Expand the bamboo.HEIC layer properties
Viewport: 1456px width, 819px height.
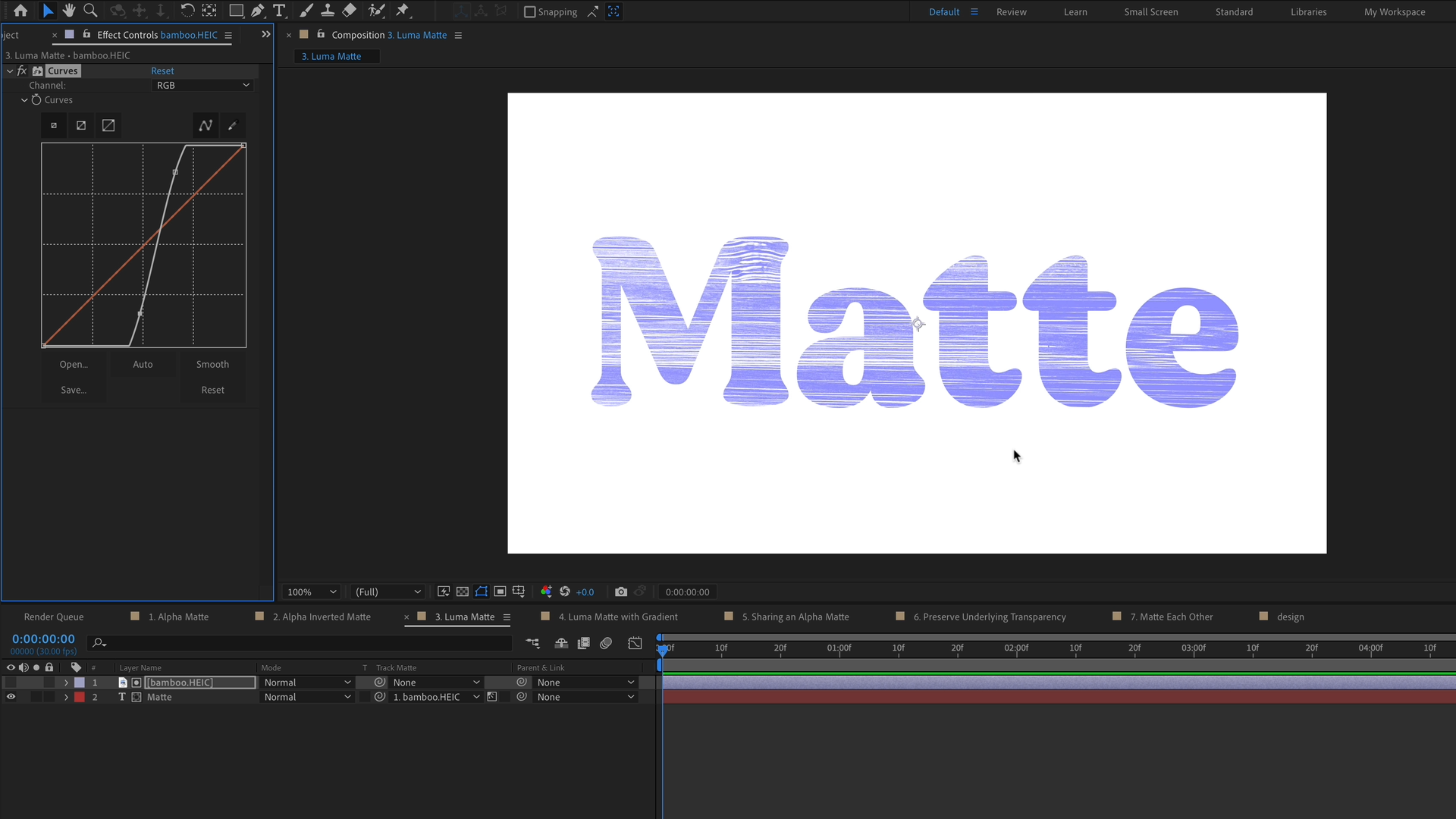click(x=66, y=682)
